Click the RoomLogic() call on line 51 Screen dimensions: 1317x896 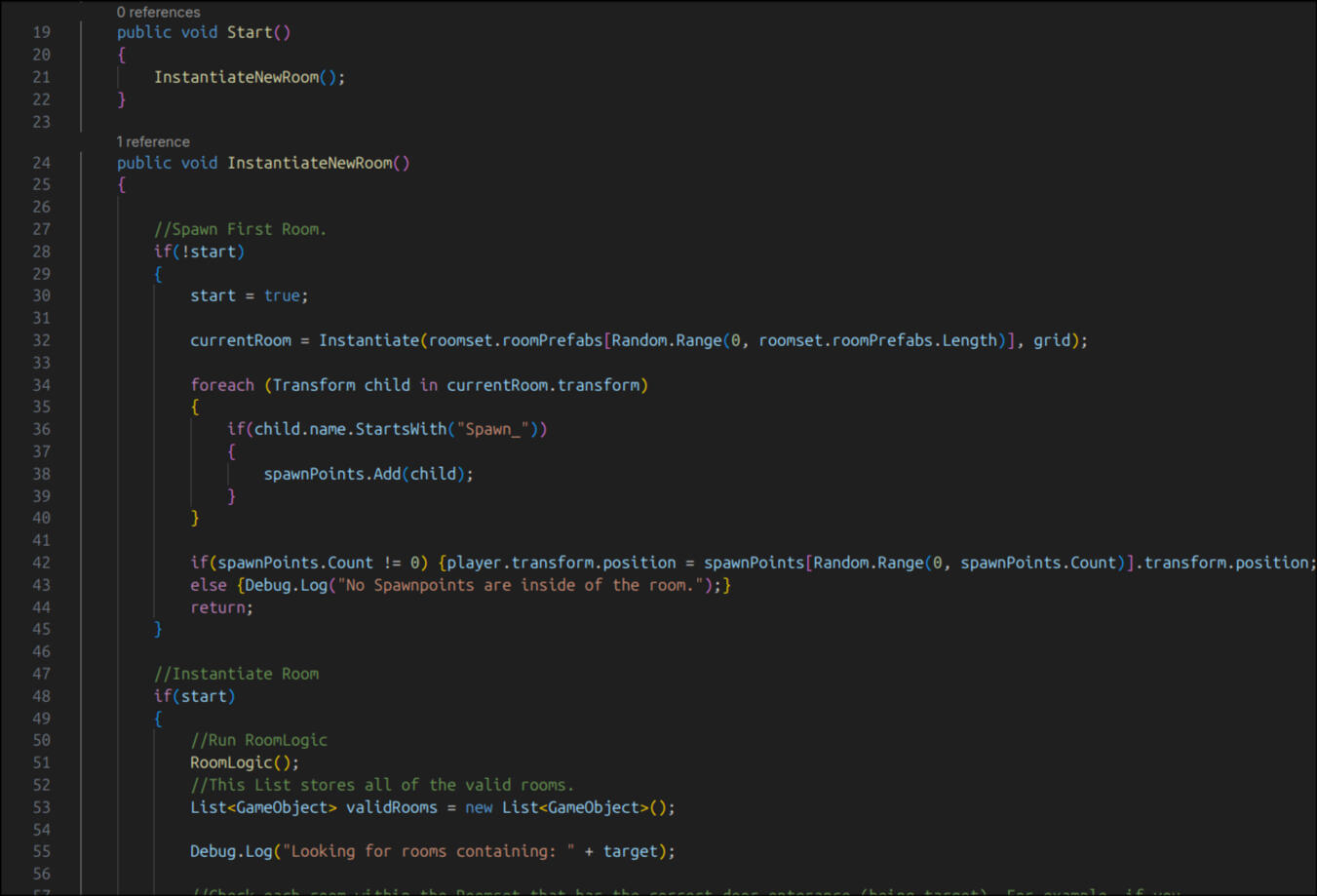tap(240, 762)
